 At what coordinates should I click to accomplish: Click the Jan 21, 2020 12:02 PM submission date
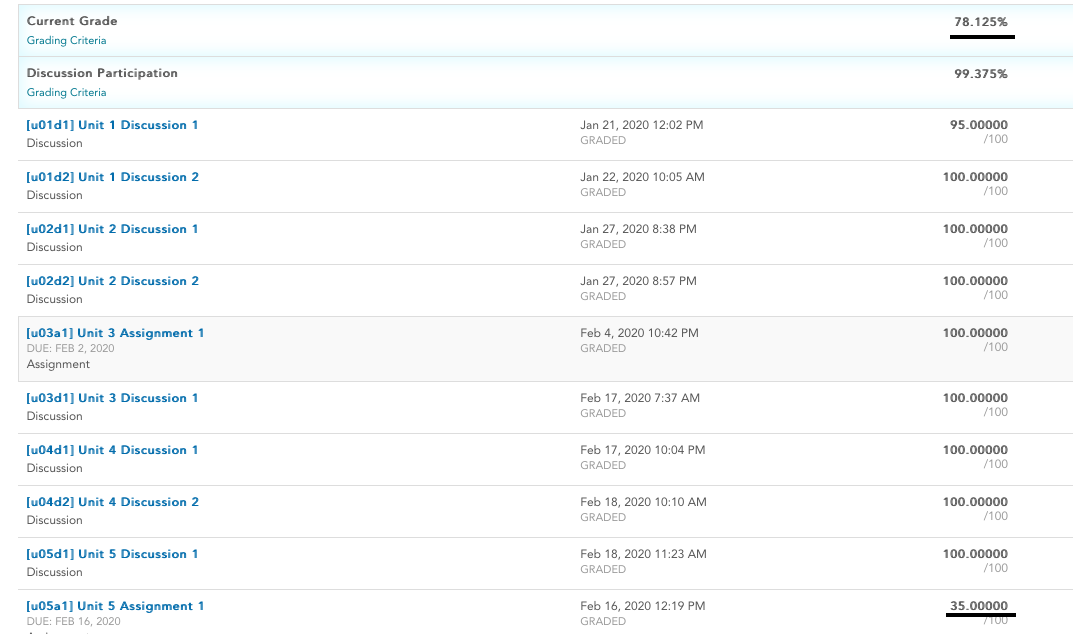(x=642, y=125)
